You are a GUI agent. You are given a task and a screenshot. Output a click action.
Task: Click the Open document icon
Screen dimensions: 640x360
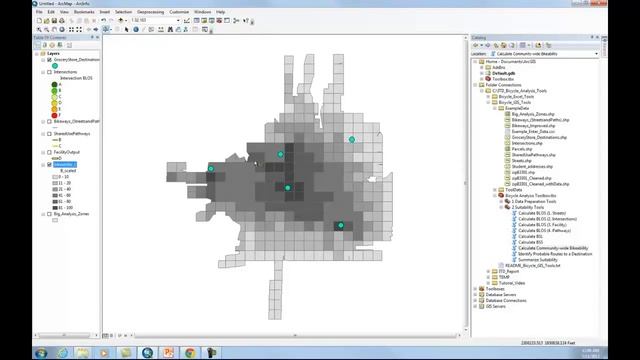click(x=47, y=20)
